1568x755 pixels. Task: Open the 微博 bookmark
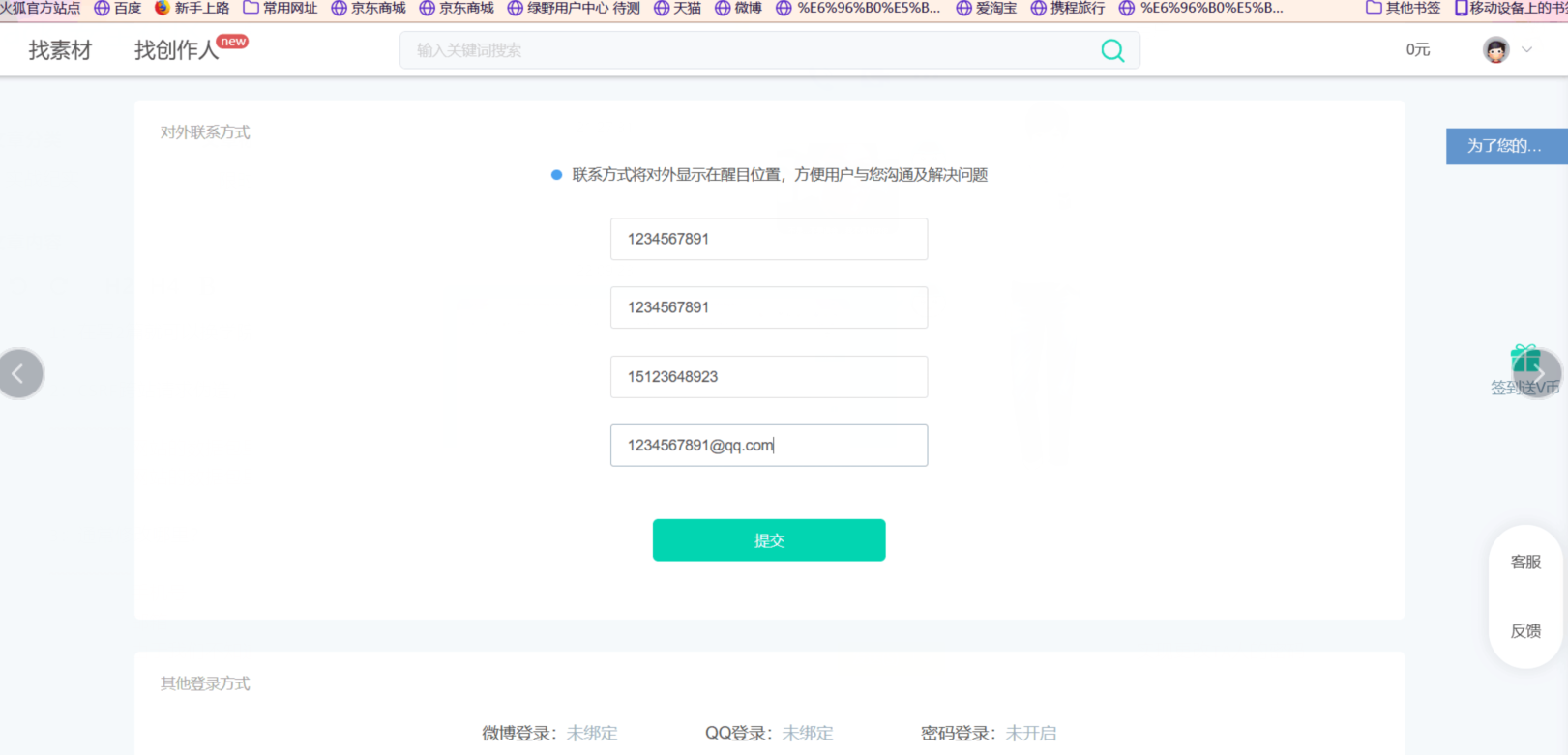738,8
